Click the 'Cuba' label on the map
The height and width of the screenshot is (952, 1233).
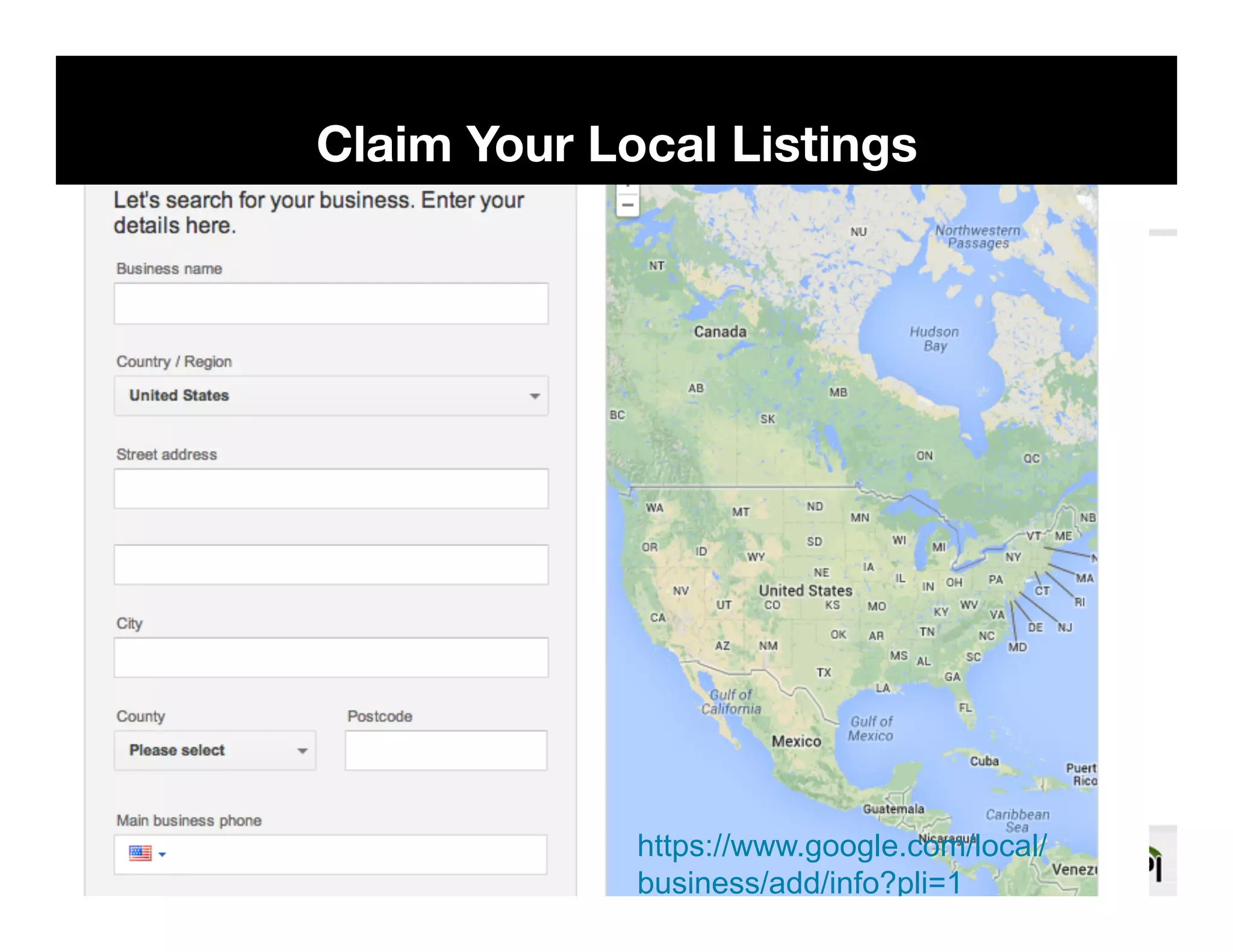(984, 761)
